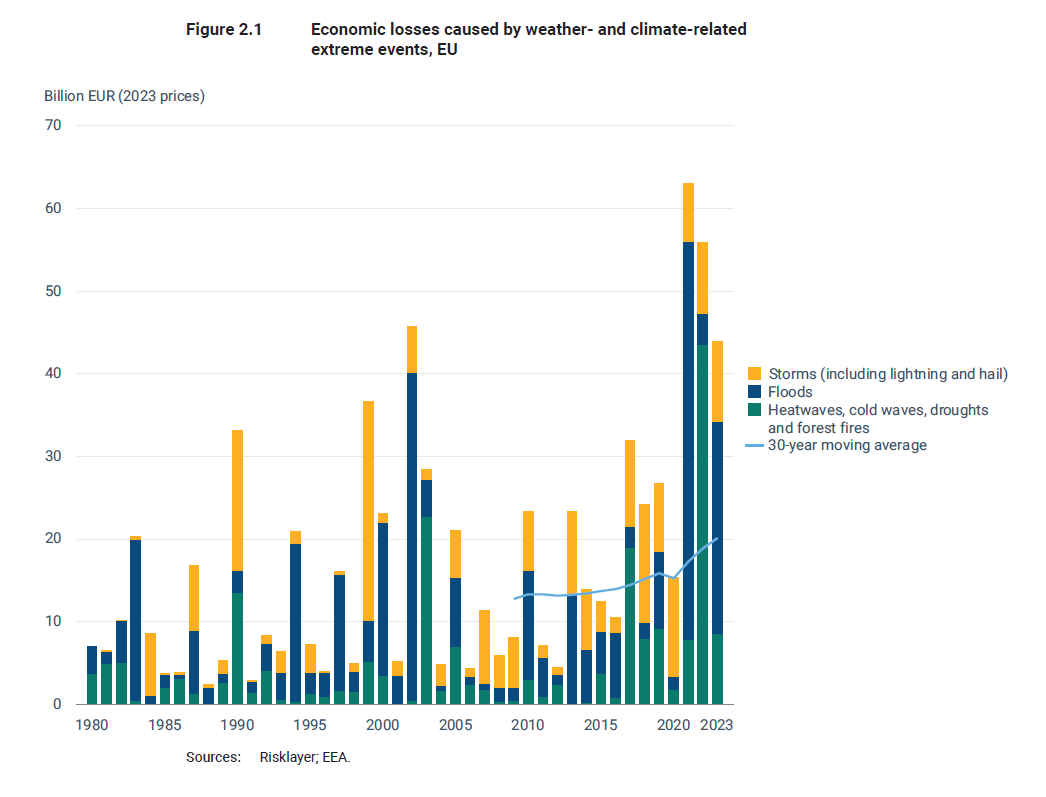Click the light blue moving average line
1046x797 pixels.
click(600, 591)
